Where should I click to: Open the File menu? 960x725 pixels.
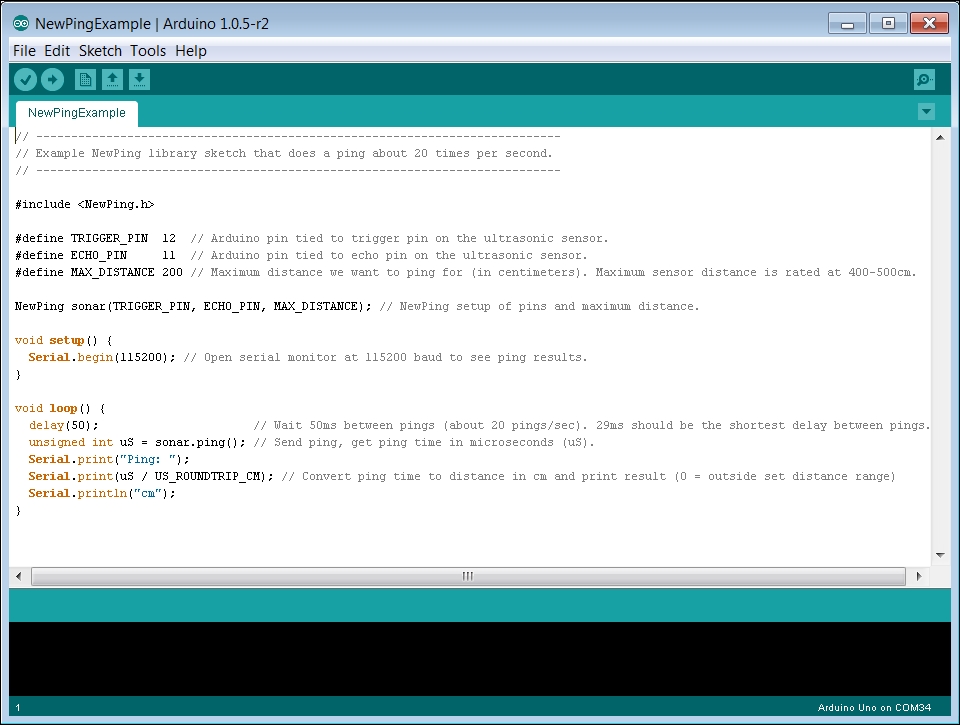[x=24, y=51]
